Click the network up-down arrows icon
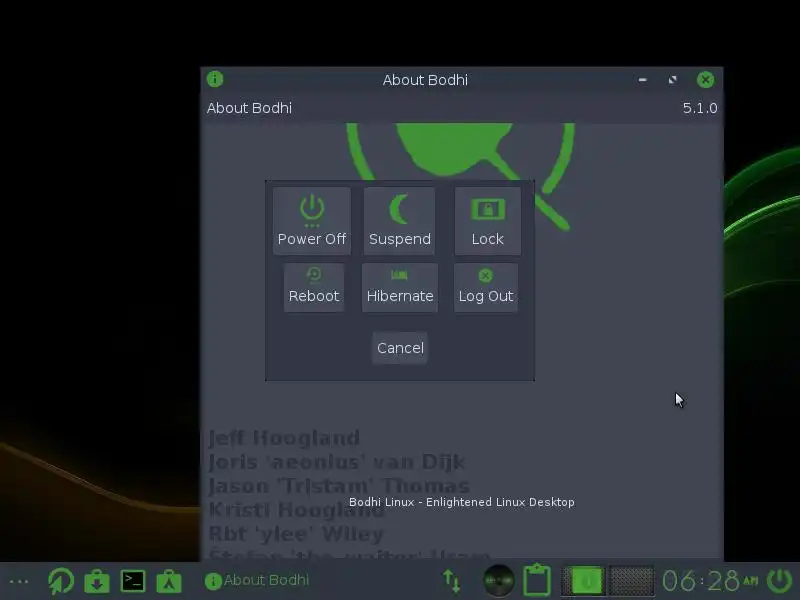800x600 pixels. pos(452,581)
